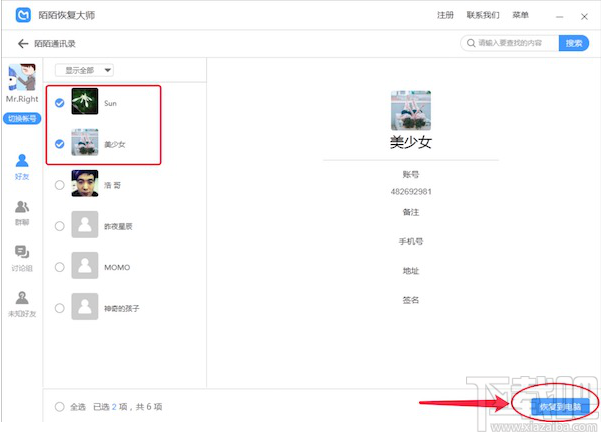This screenshot has height=437, width=606.
Task: Click the contact name MOMO
Action: (x=117, y=267)
